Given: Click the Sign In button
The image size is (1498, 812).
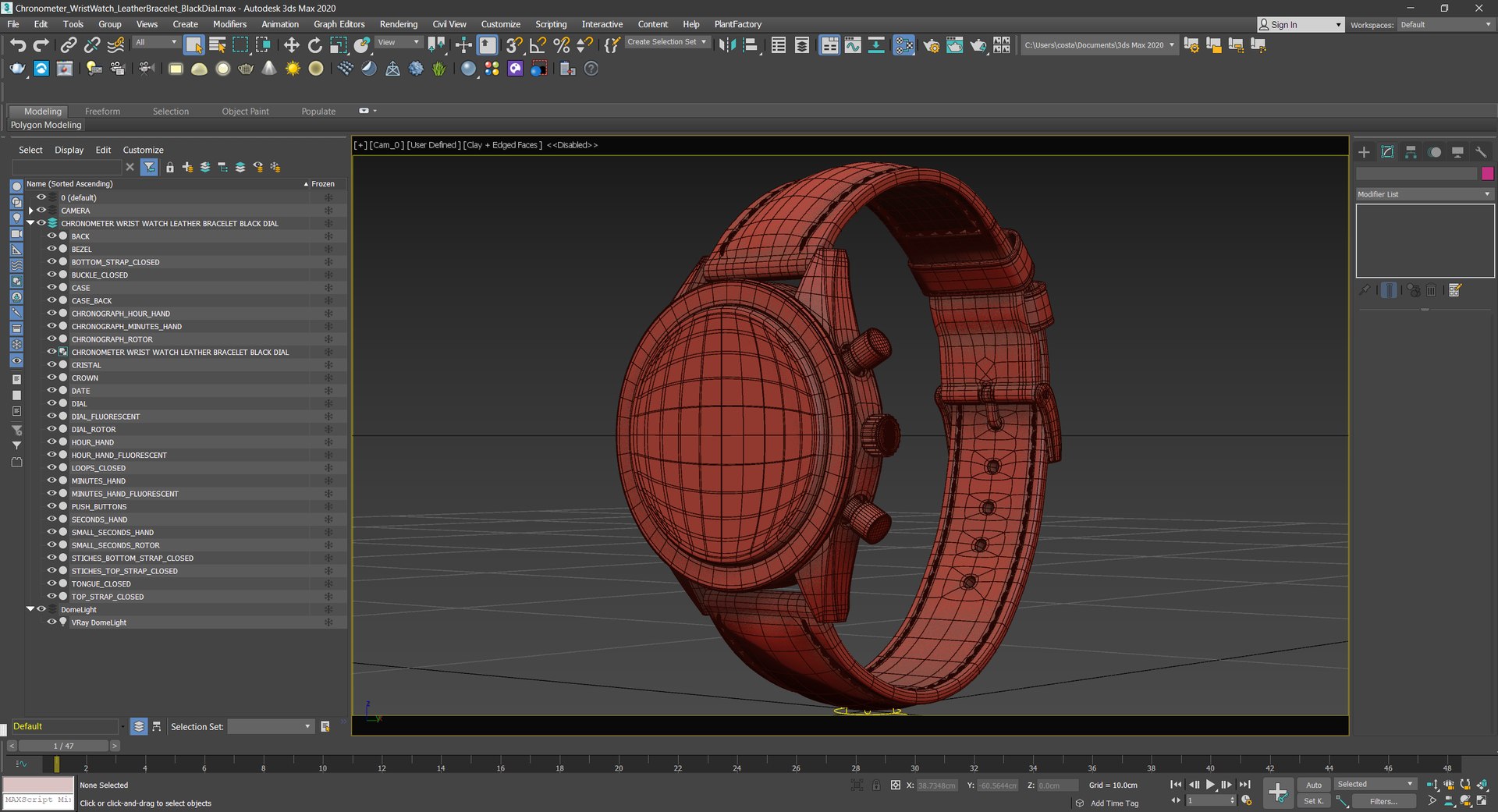Looking at the screenshot, I should (1301, 25).
